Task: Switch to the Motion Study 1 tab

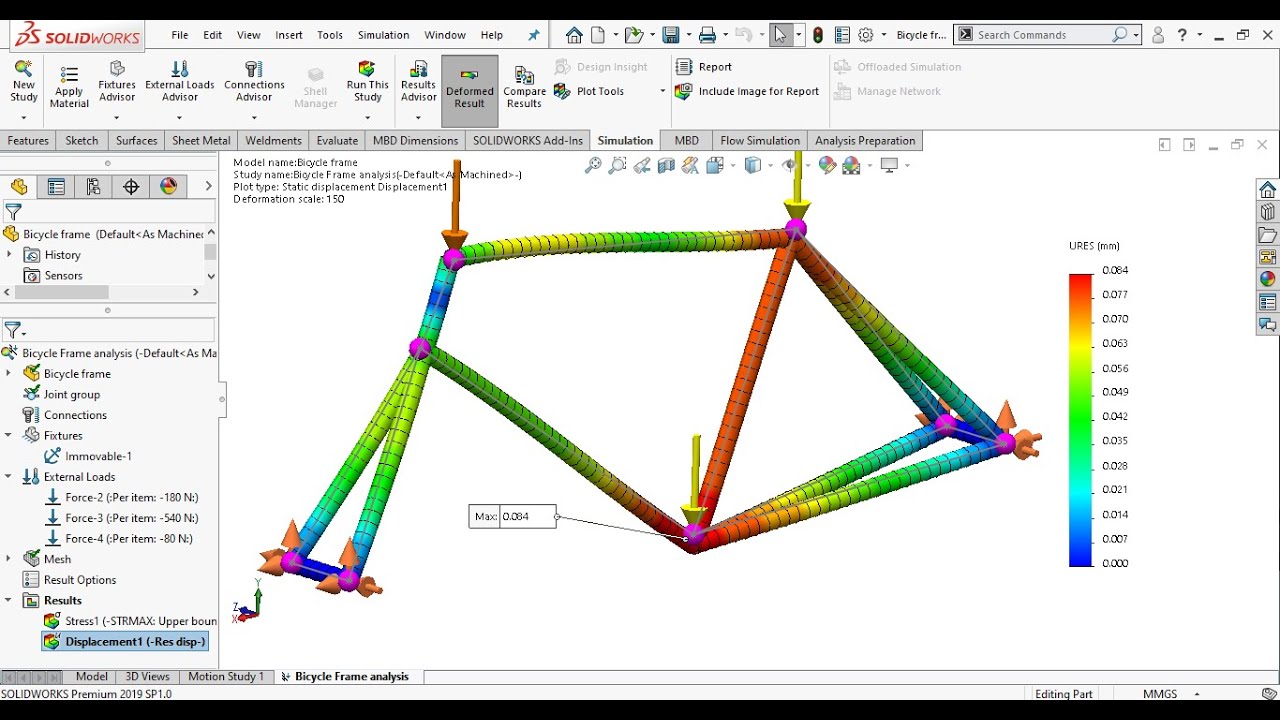Action: tap(226, 677)
